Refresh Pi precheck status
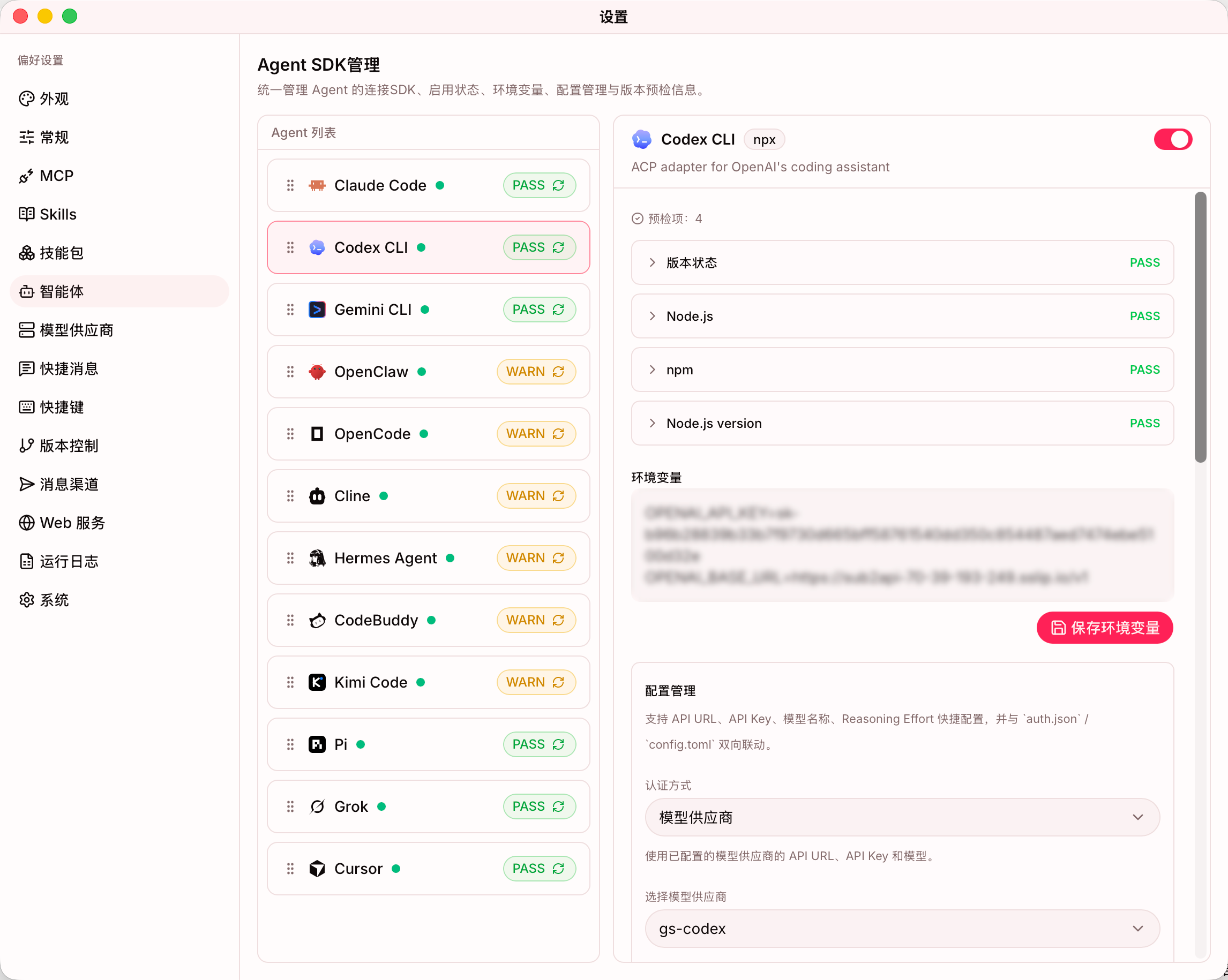Screen dimensions: 1228x980 (x=558, y=744)
